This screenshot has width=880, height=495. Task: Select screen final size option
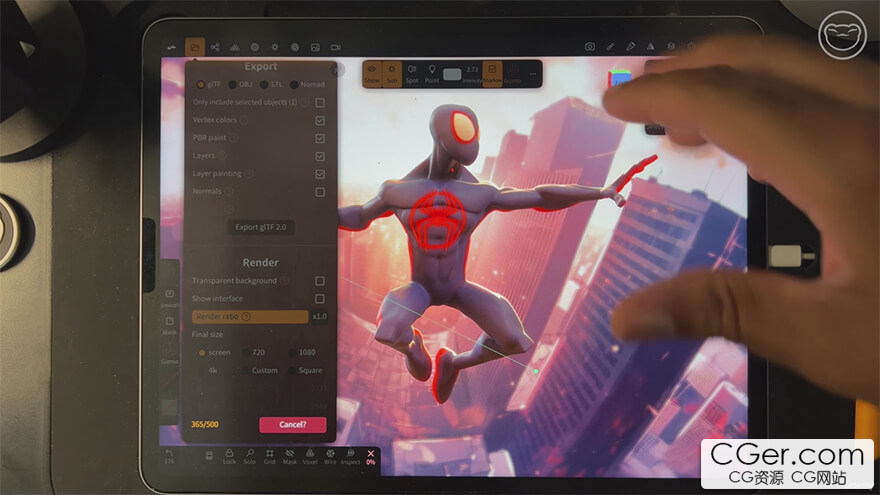coord(214,352)
